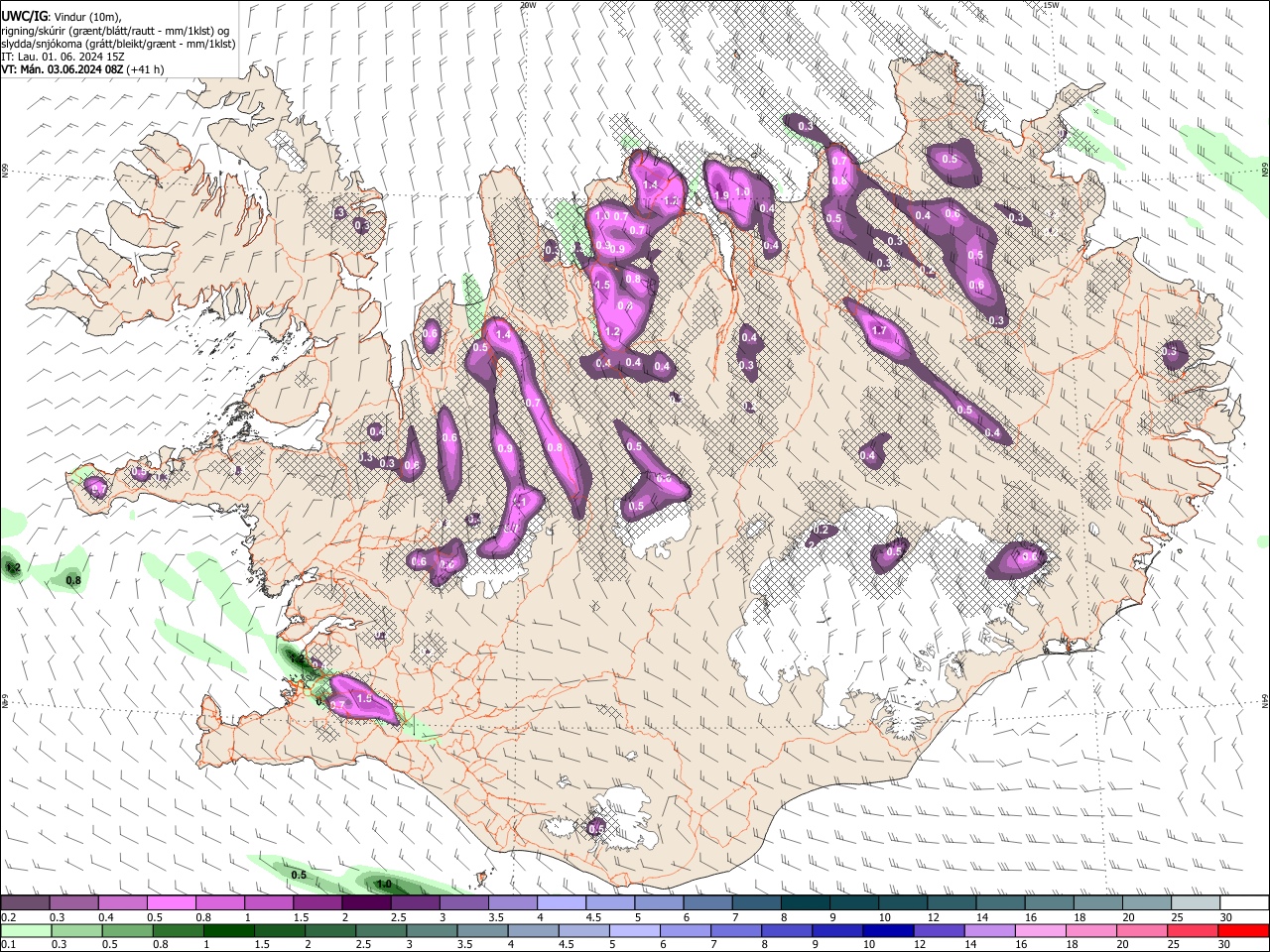1270x952 pixels.
Task: Click the initial time "IT: Lau. 01. 06. 2024 15Z"
Action: pyautogui.click(x=63, y=57)
